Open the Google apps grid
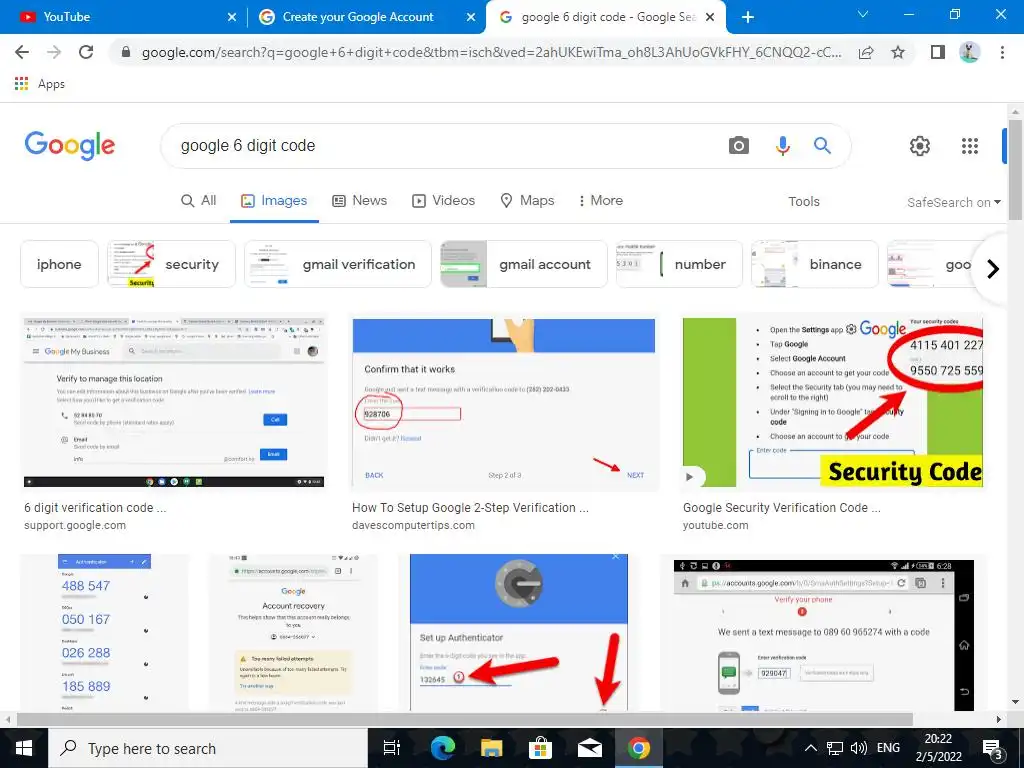The height and width of the screenshot is (768, 1024). click(970, 146)
